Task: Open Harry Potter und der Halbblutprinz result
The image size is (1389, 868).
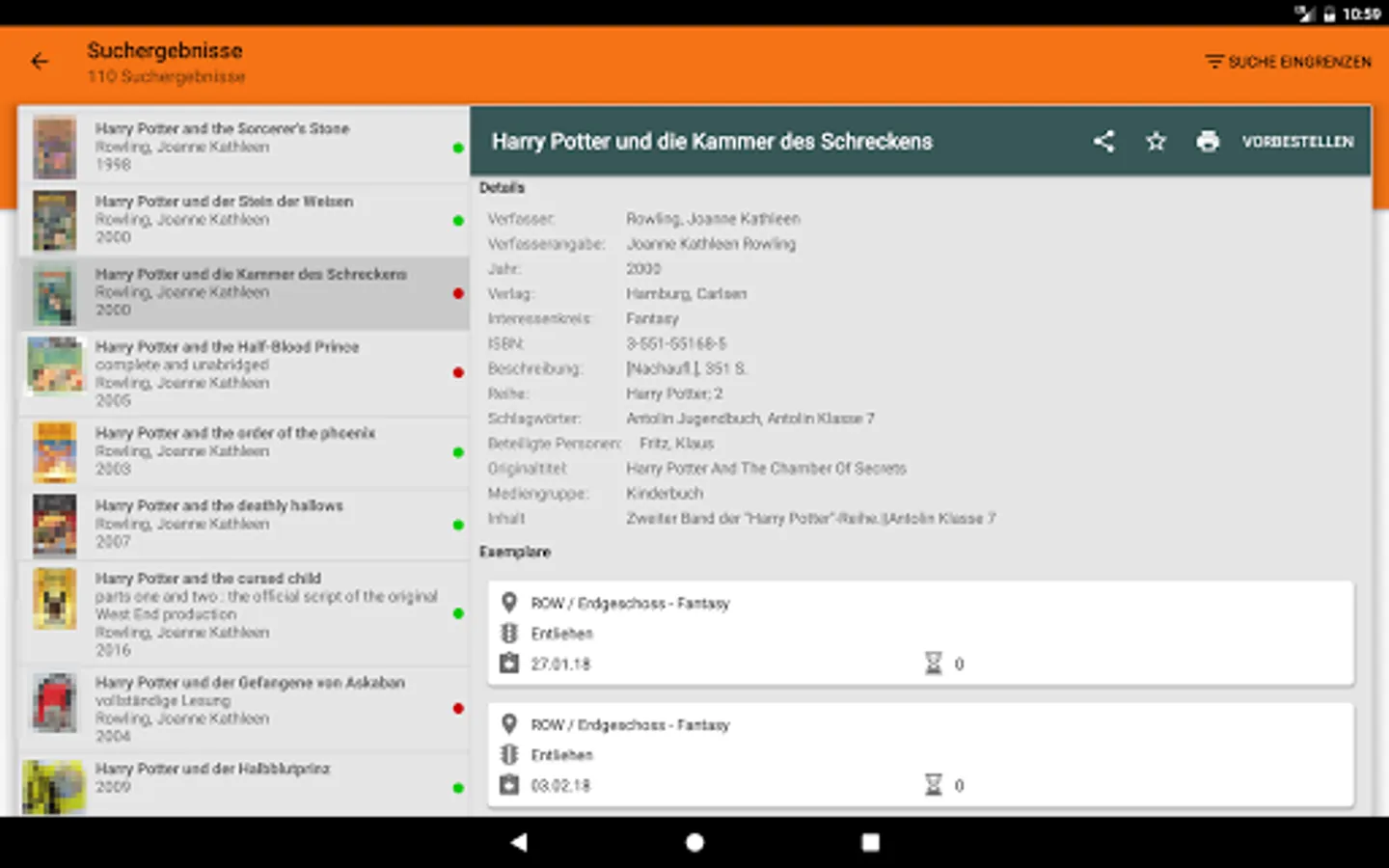Action: click(244, 784)
